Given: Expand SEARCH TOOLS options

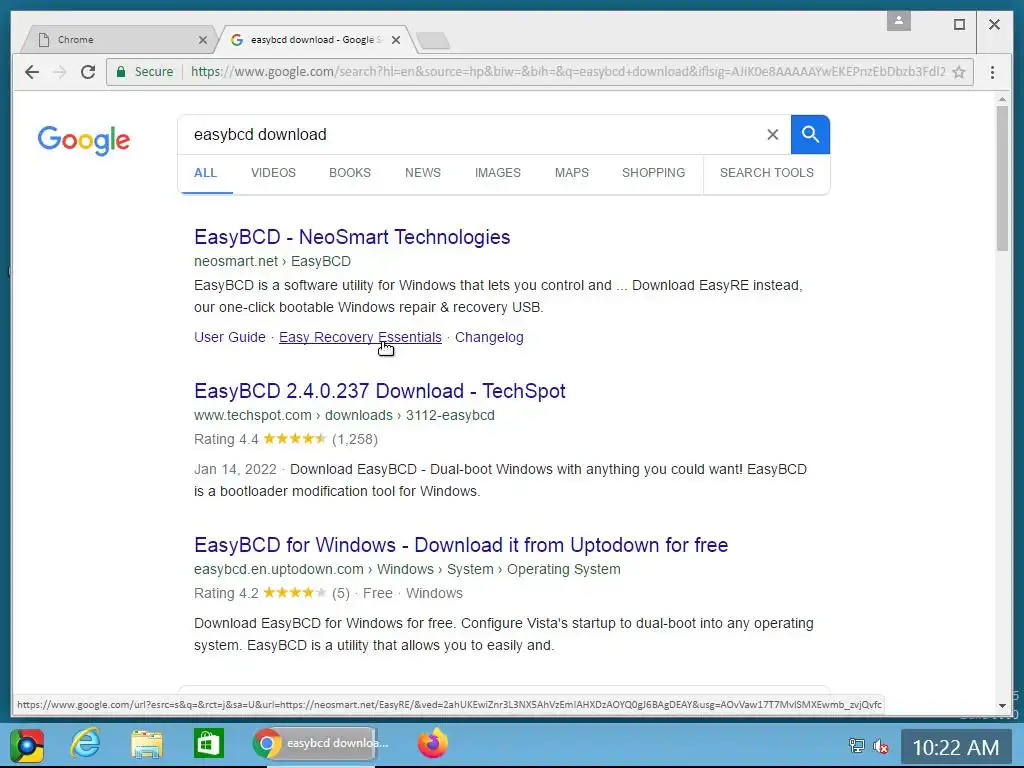Looking at the screenshot, I should tap(767, 173).
